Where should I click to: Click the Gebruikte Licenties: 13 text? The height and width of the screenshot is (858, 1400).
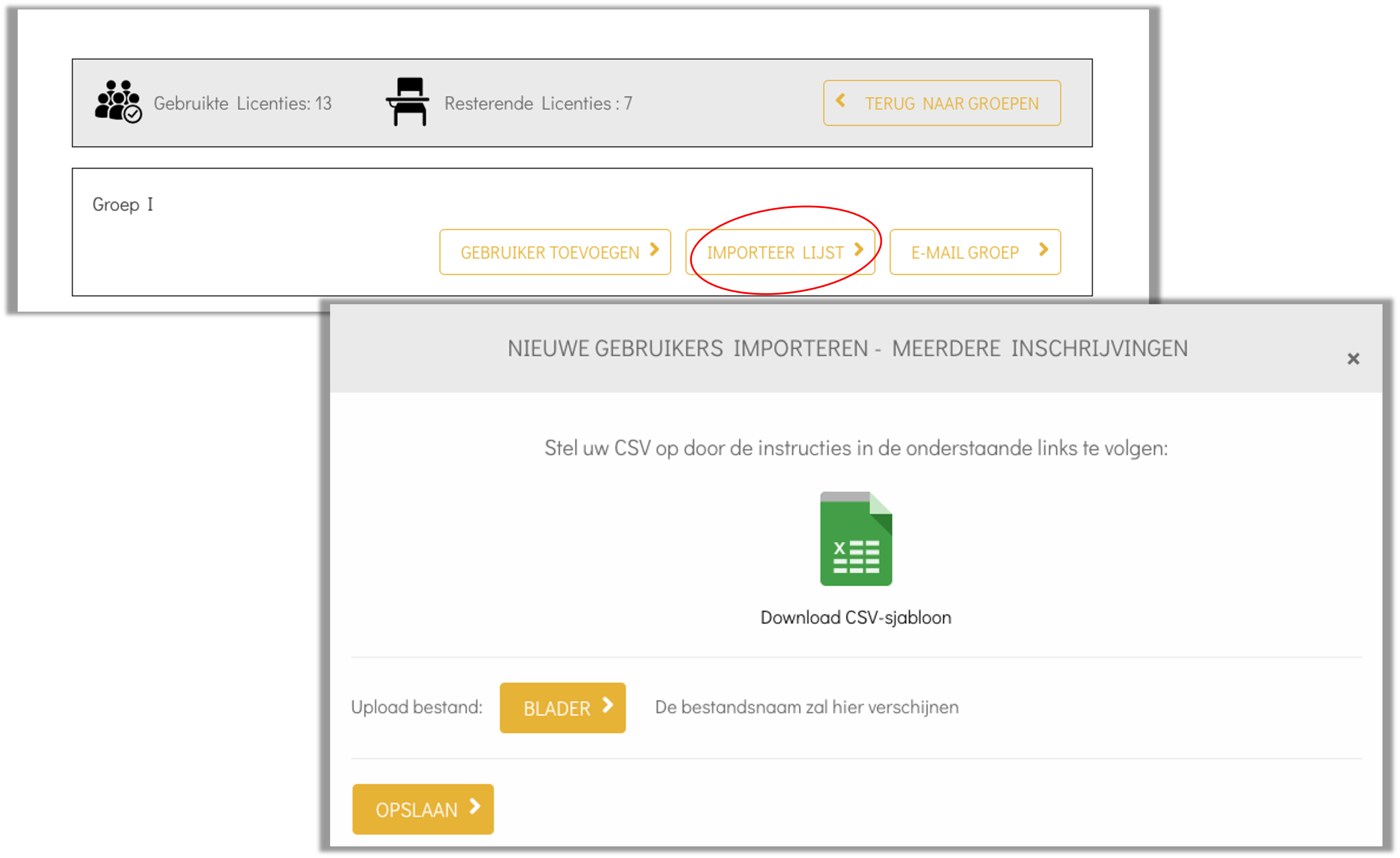(243, 103)
